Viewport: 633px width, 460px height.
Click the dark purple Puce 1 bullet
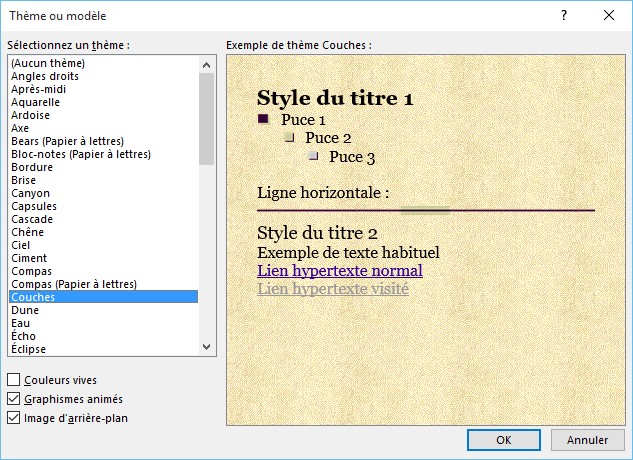[x=263, y=119]
